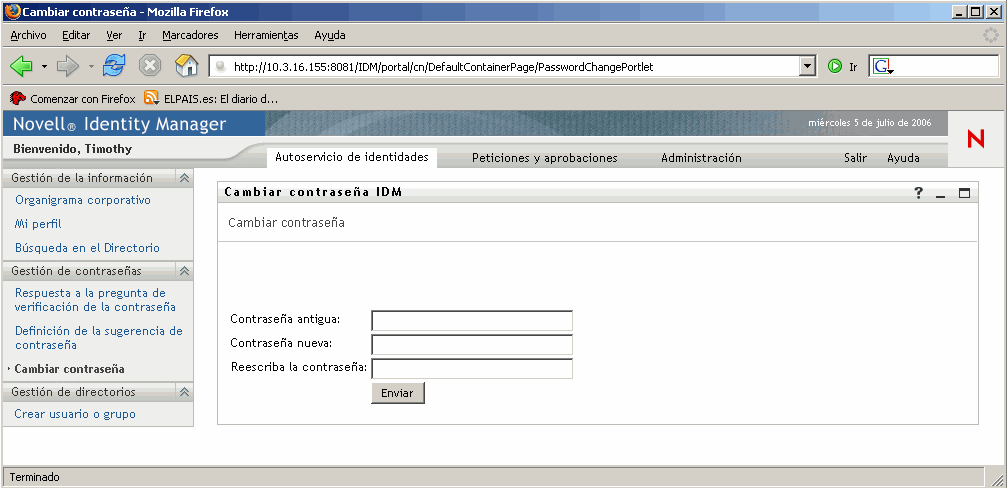Click the grey Forward arrow
This screenshot has width=1007, height=488.
67,65
